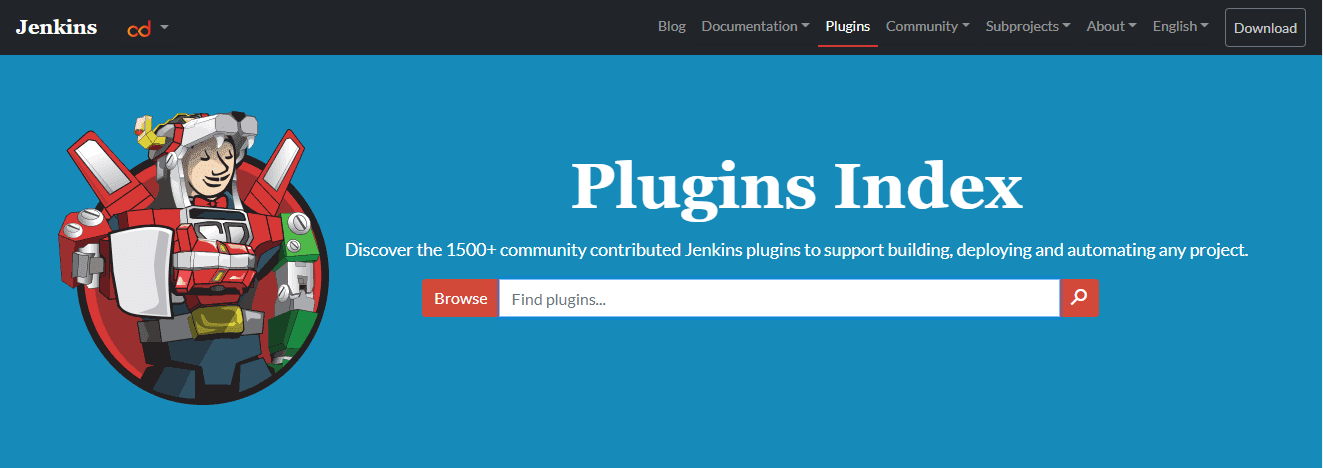Focus the Find plugins search field
Image resolution: width=1323 pixels, height=468 pixels.
click(x=778, y=298)
